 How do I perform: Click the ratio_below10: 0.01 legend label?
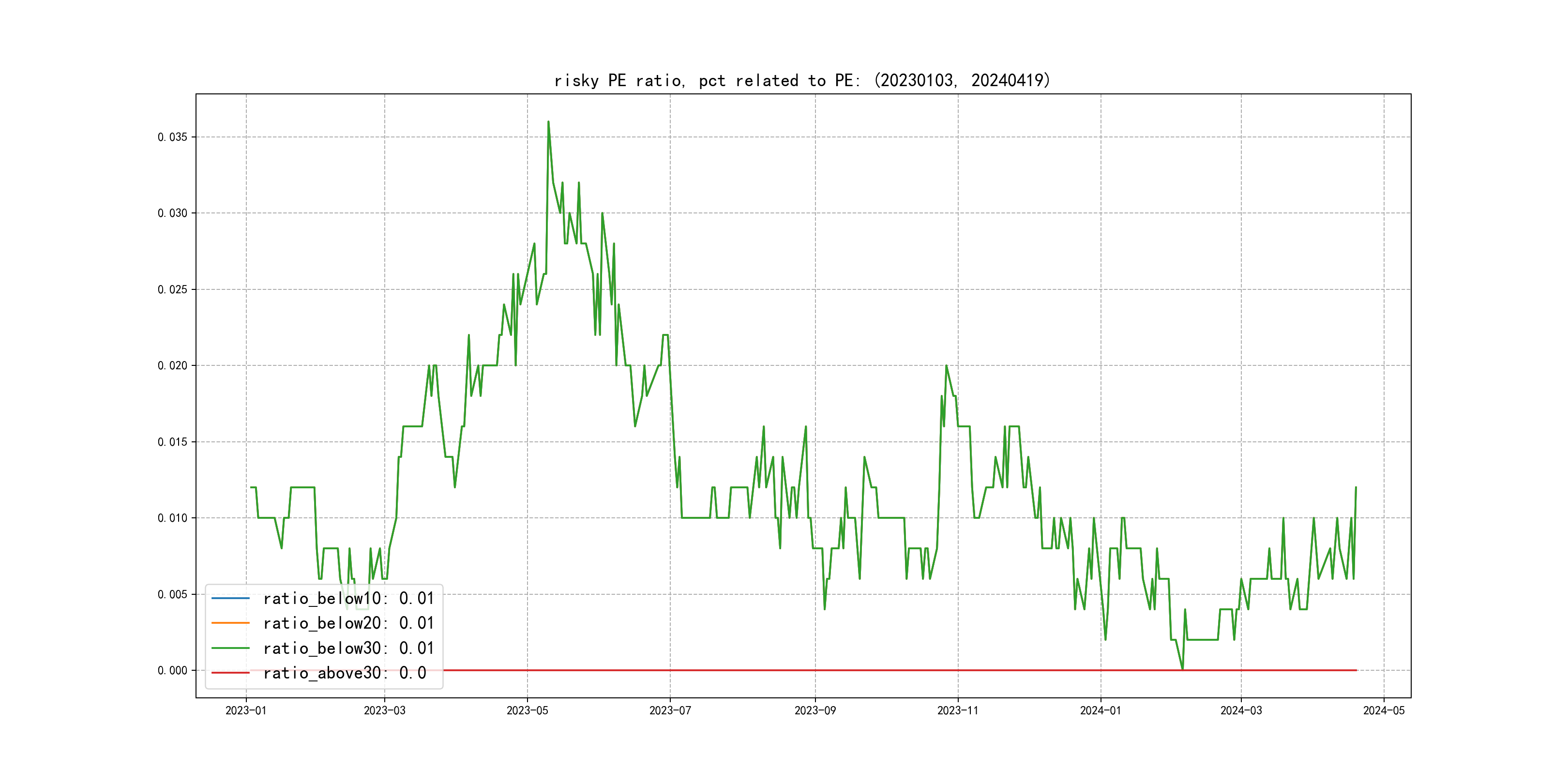point(348,598)
